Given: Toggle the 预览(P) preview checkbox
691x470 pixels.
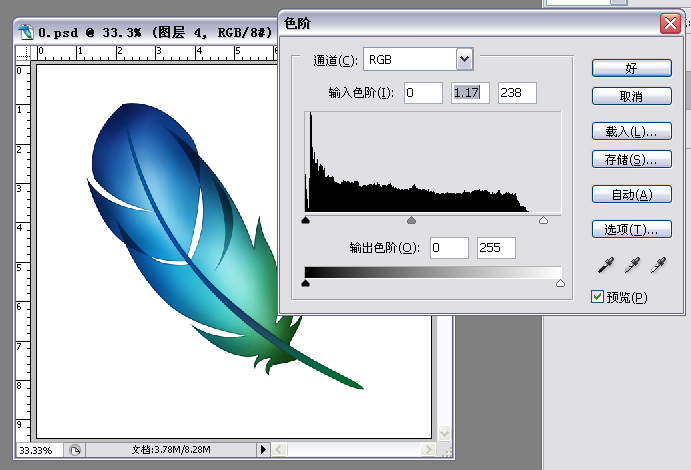Looking at the screenshot, I should (597, 297).
